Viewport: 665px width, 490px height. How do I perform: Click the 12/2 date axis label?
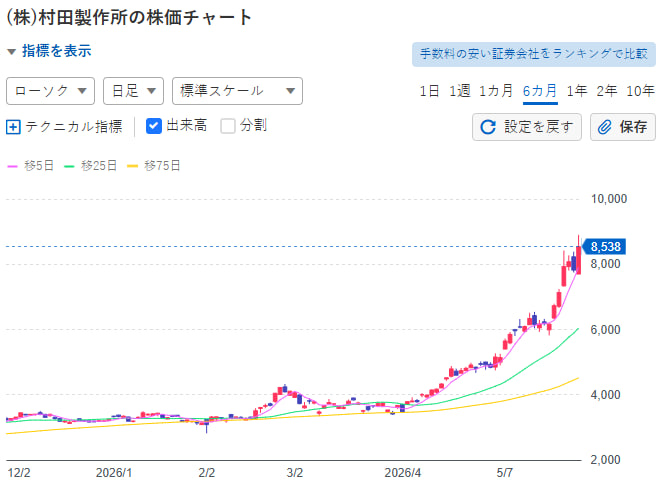click(x=19, y=473)
